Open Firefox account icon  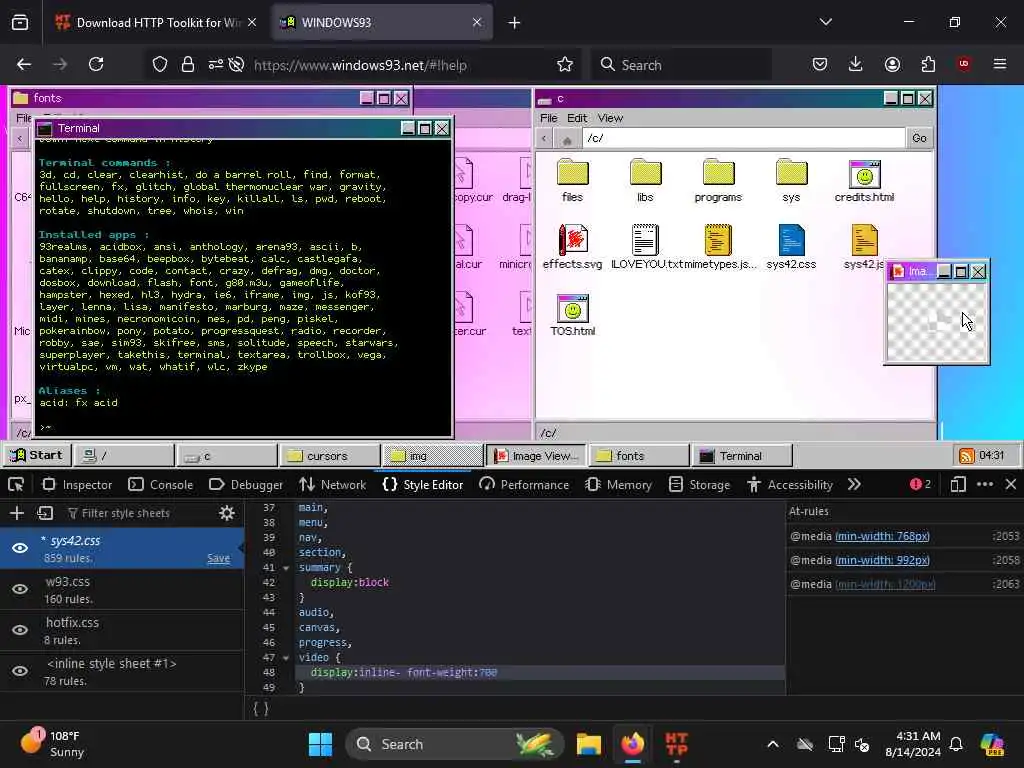point(892,64)
